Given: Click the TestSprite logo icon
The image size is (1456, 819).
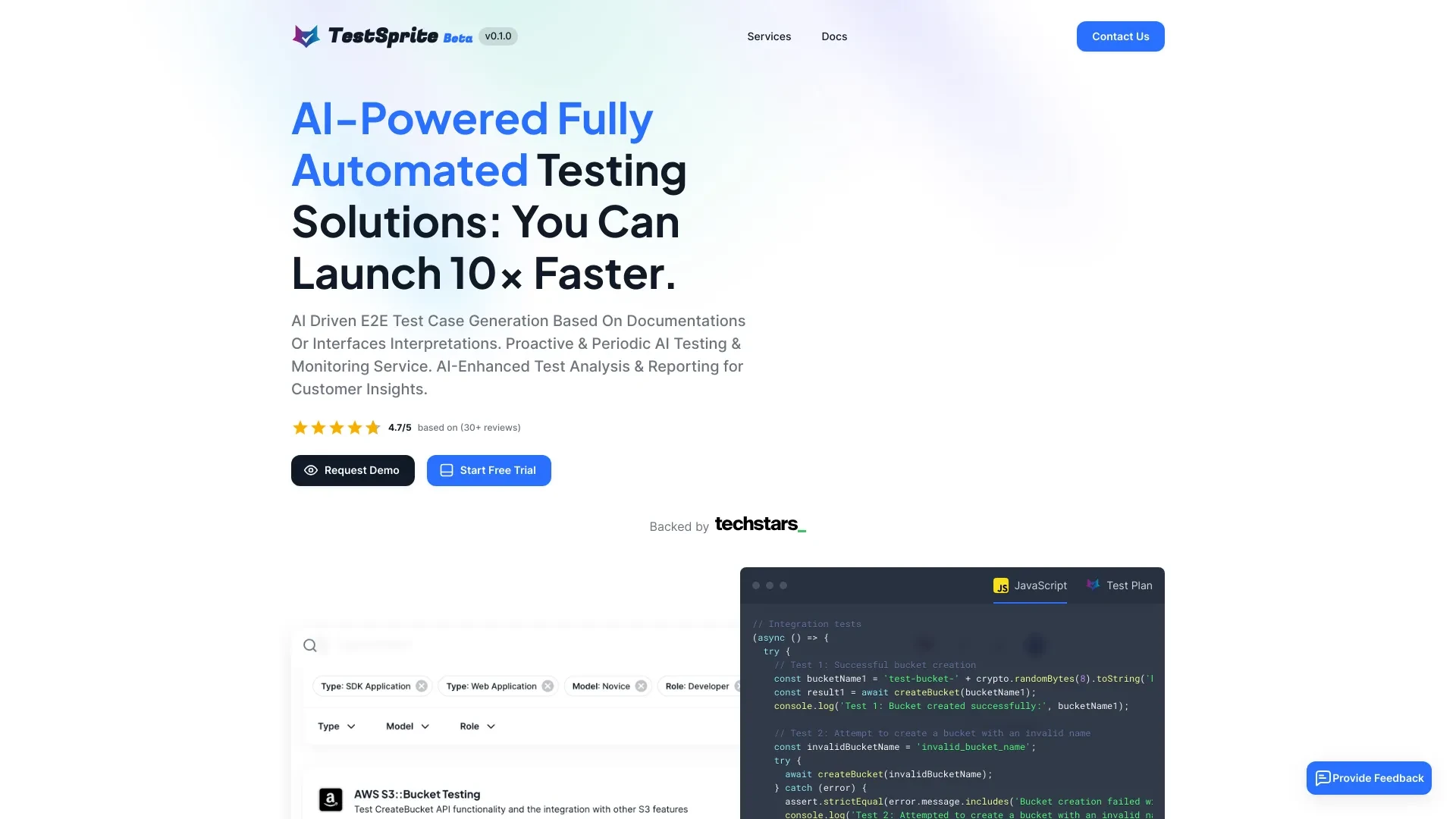Looking at the screenshot, I should pyautogui.click(x=305, y=36).
